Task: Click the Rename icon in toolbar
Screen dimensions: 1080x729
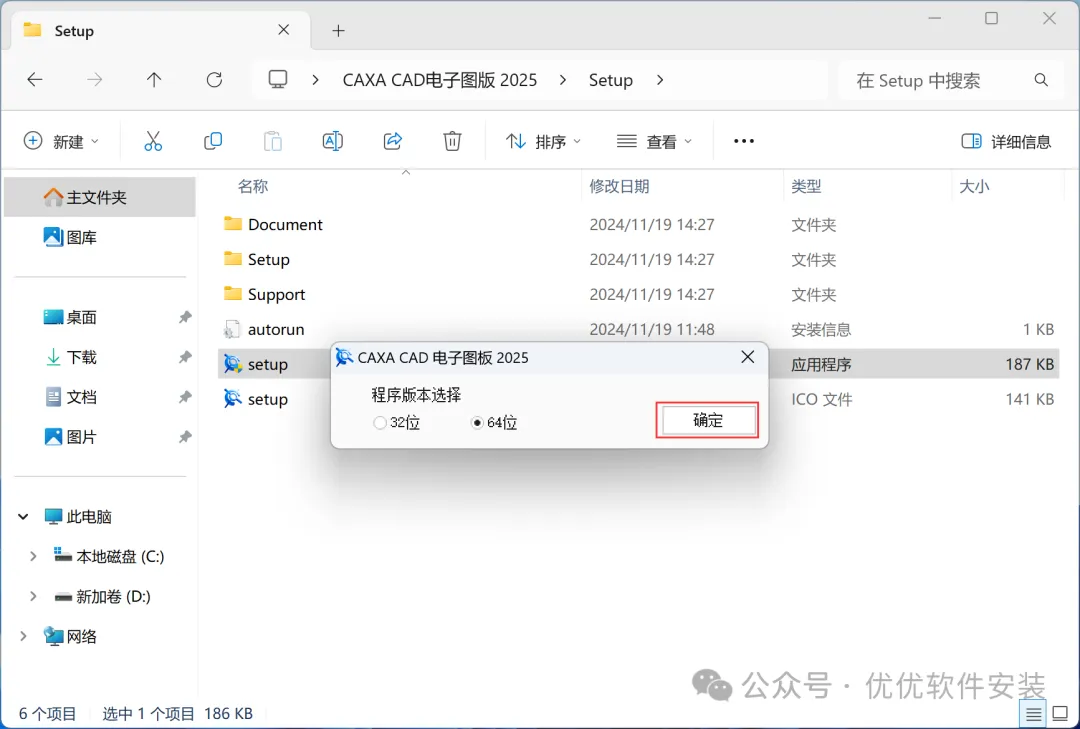Action: (333, 141)
